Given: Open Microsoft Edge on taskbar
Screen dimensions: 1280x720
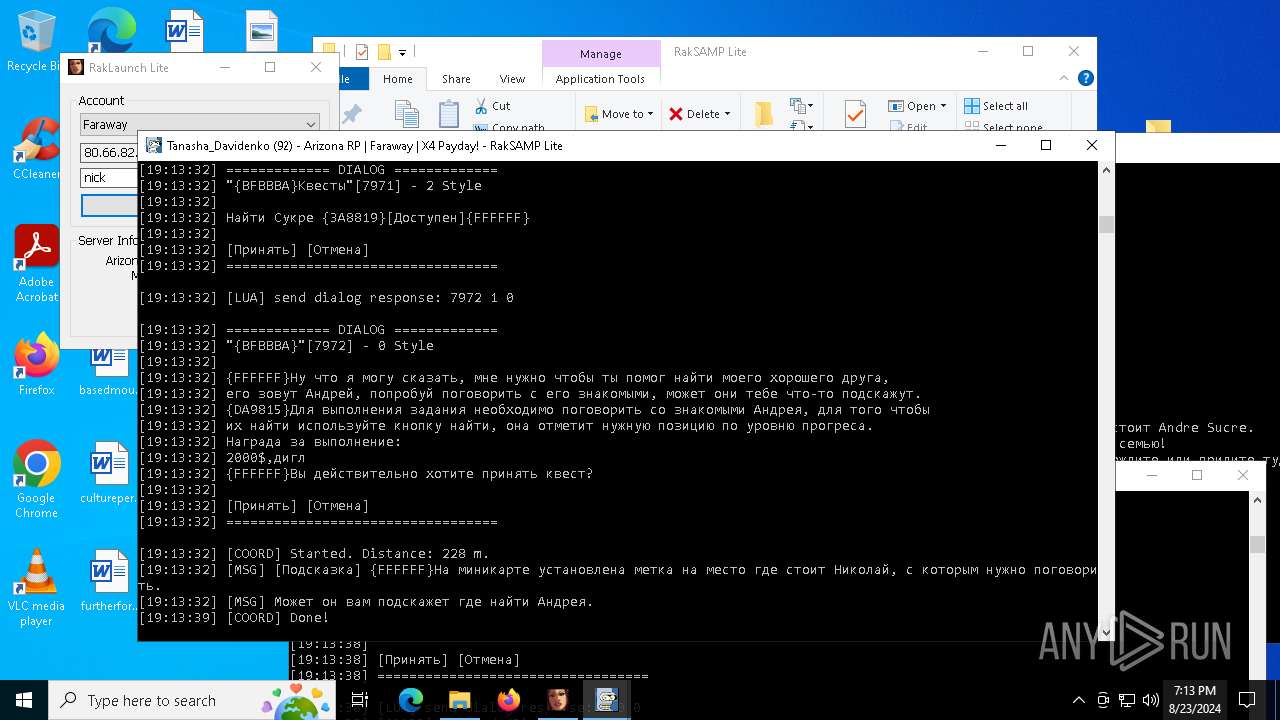Looking at the screenshot, I should tap(411, 700).
